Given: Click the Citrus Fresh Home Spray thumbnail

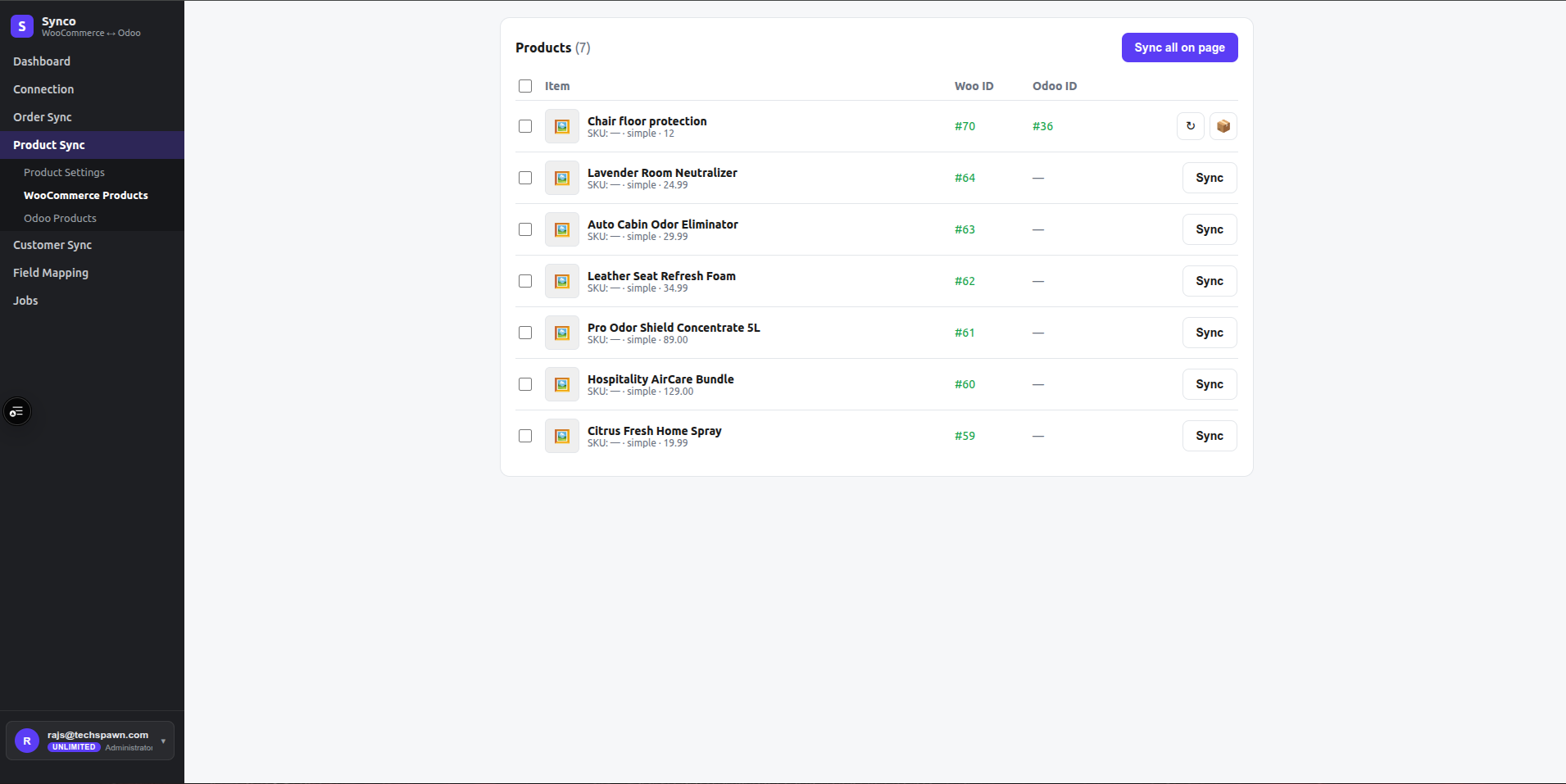Looking at the screenshot, I should coord(562,436).
